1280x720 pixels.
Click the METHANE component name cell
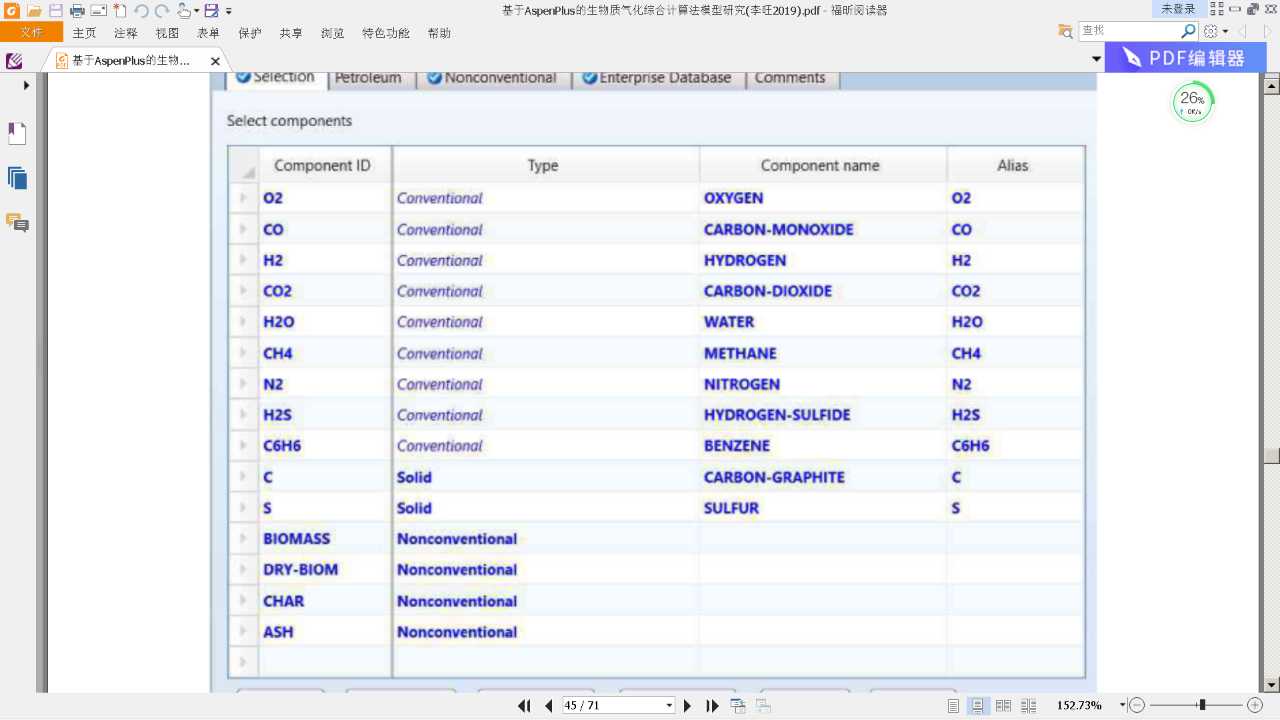pos(823,353)
